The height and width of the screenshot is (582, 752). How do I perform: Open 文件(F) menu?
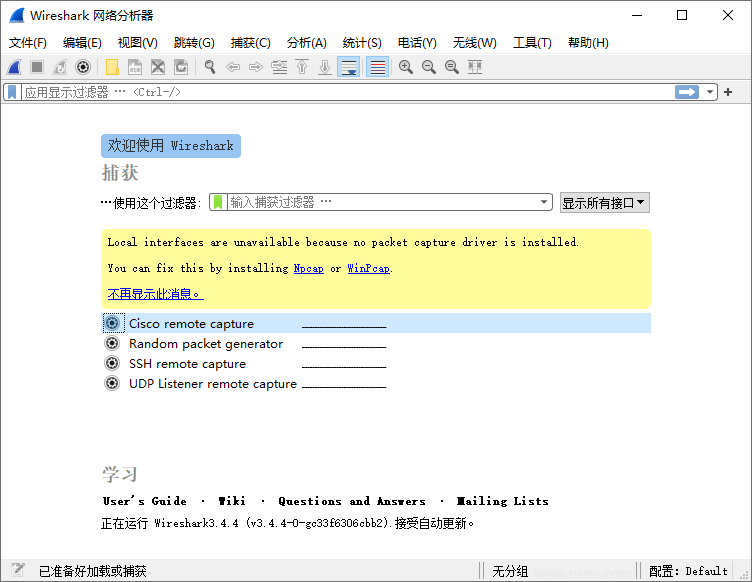coord(27,43)
